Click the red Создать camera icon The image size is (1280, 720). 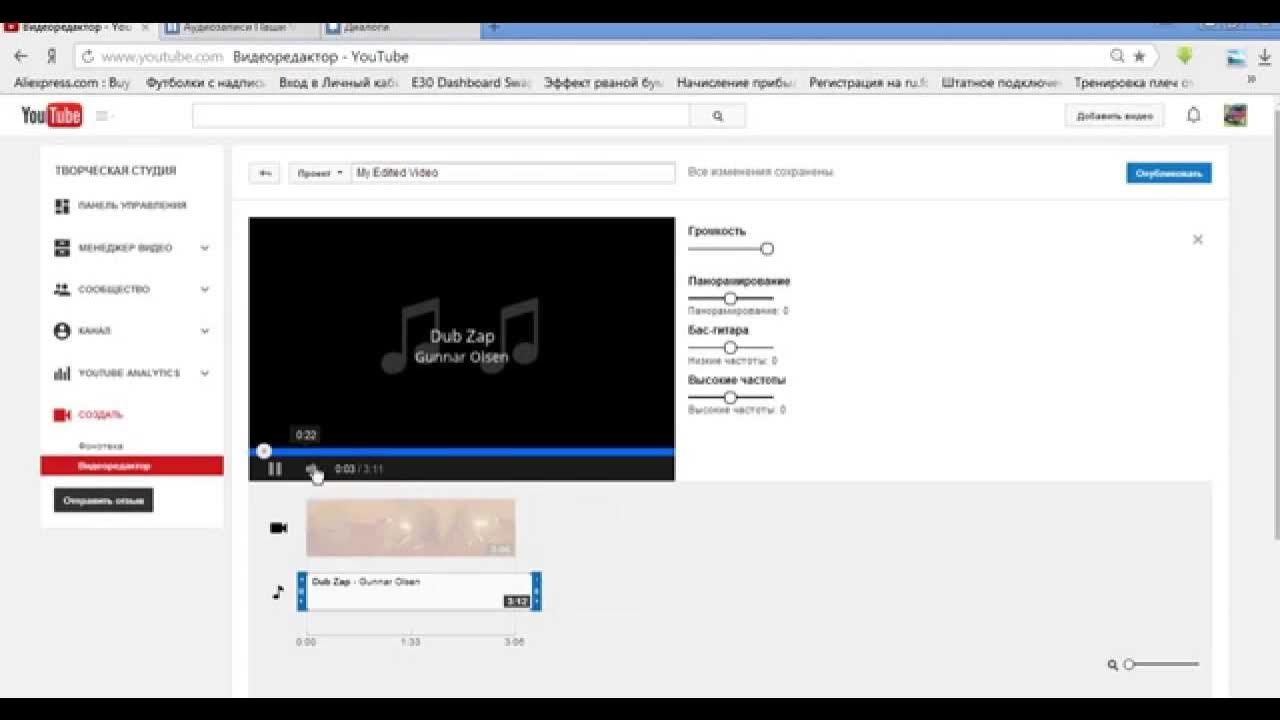click(x=62, y=415)
